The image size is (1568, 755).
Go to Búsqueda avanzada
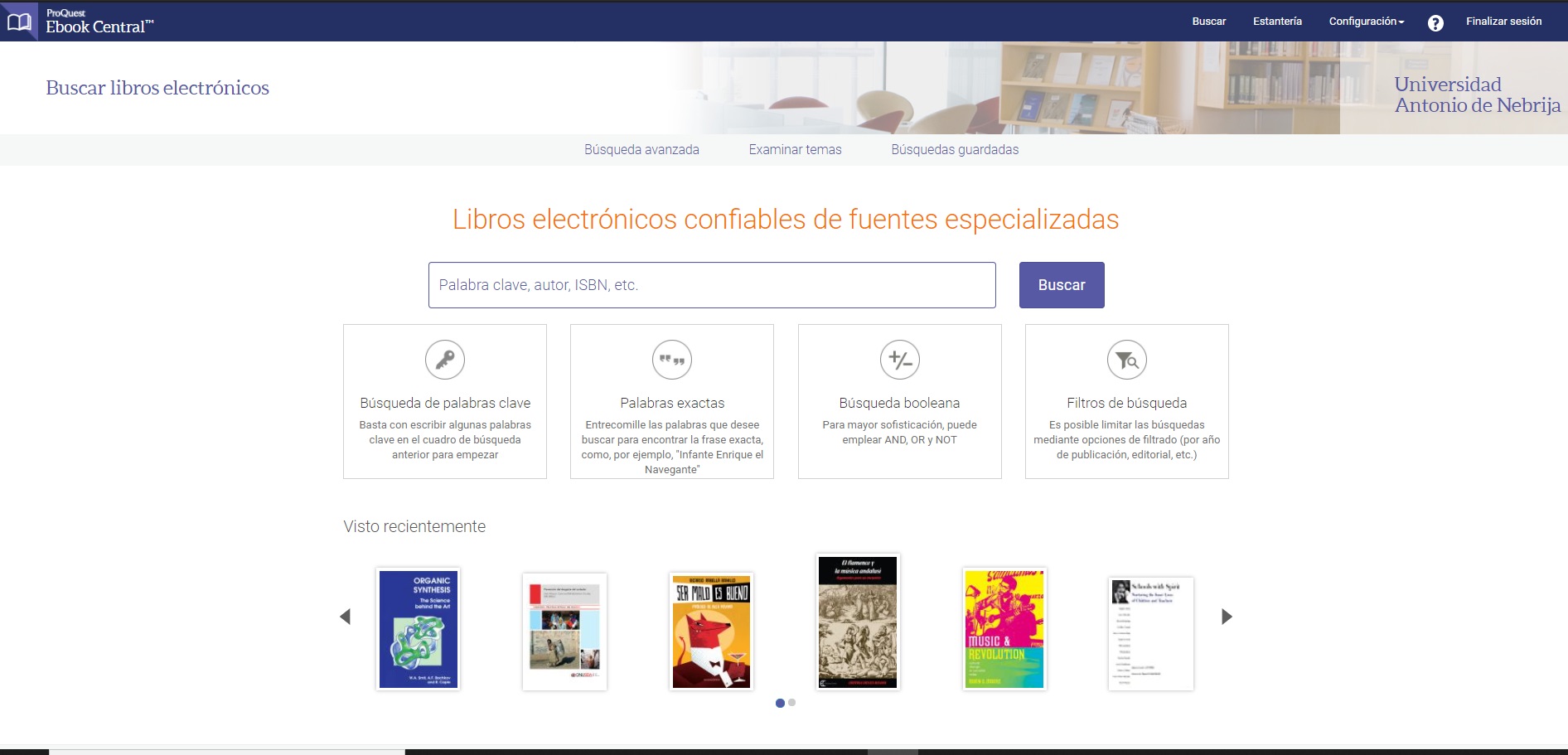pyautogui.click(x=642, y=149)
